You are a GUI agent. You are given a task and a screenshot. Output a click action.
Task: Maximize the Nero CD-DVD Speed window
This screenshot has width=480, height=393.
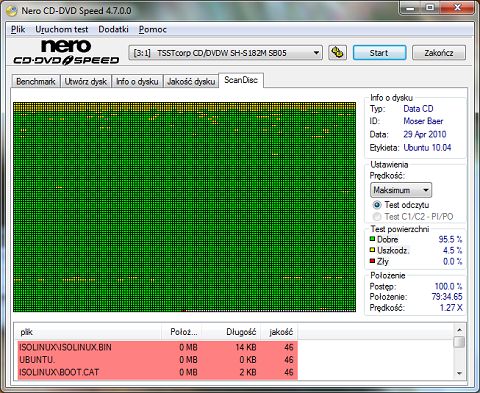[x=430, y=8]
